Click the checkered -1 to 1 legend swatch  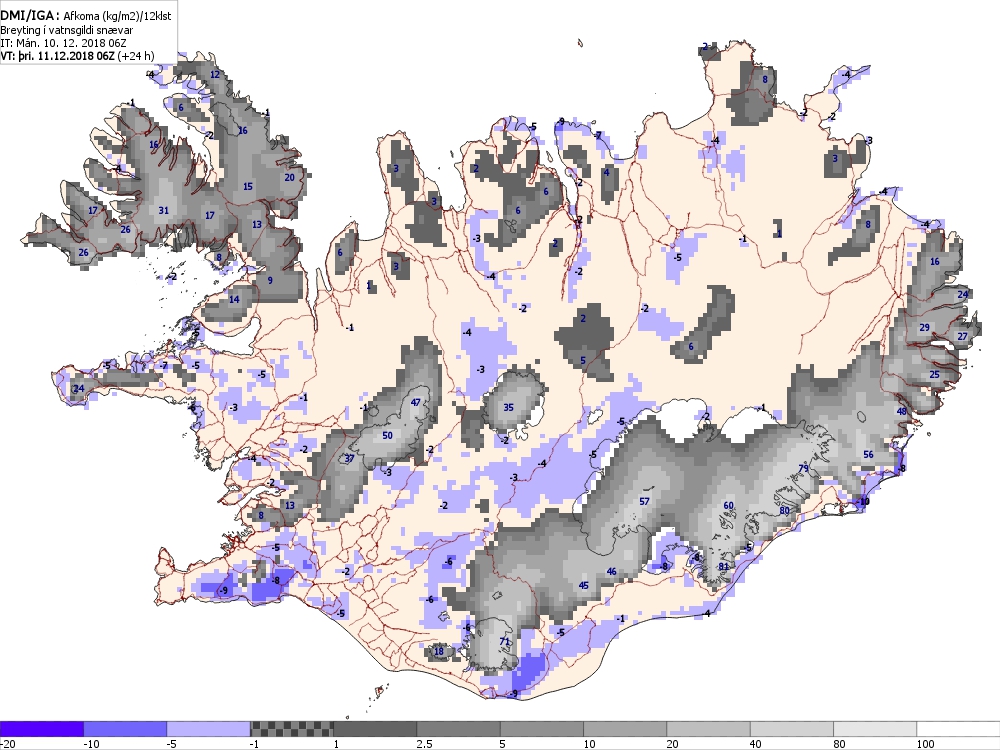[291, 728]
